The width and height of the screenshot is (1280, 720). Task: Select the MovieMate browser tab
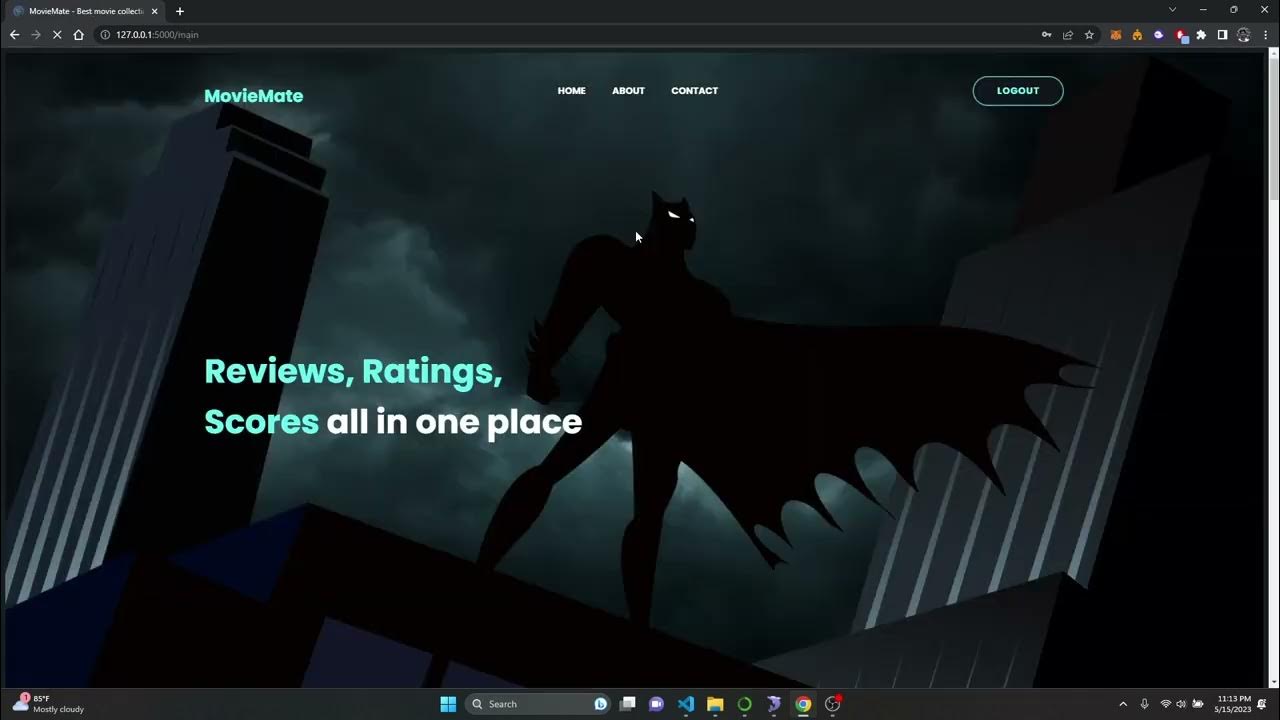86,11
